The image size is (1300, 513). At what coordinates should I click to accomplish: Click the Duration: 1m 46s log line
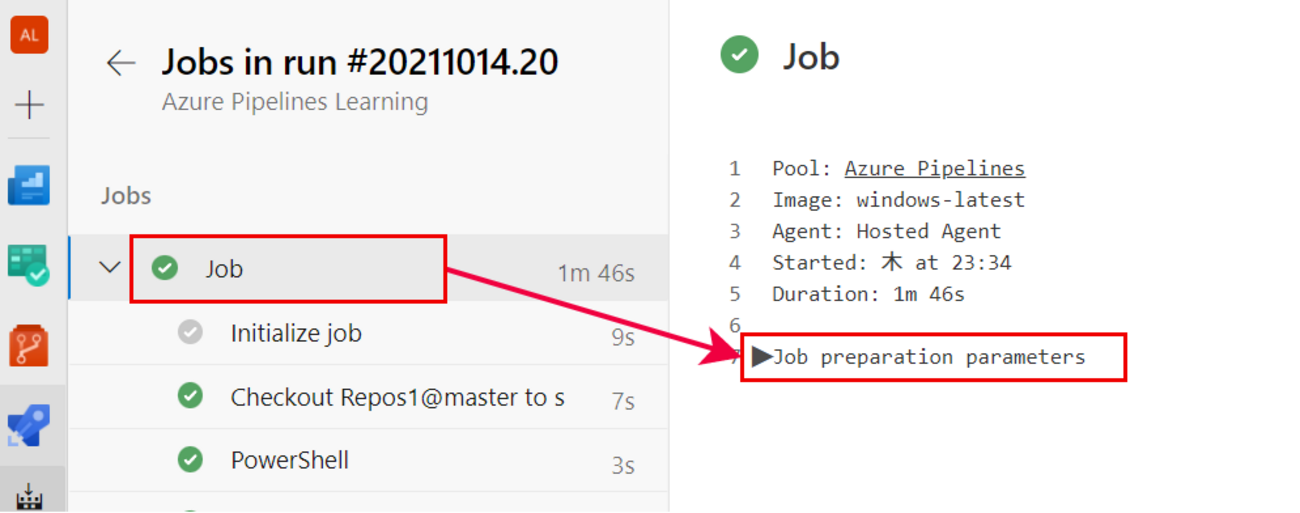(x=867, y=294)
